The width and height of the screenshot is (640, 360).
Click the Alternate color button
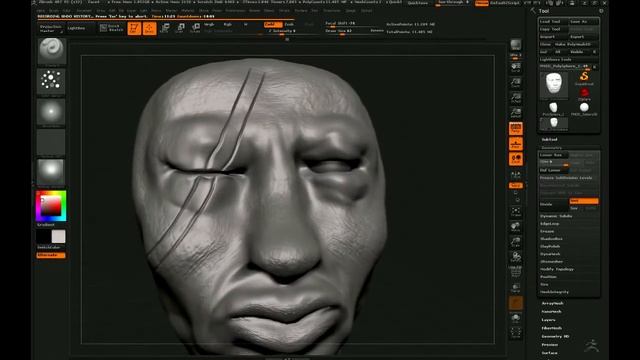pyautogui.click(x=51, y=255)
